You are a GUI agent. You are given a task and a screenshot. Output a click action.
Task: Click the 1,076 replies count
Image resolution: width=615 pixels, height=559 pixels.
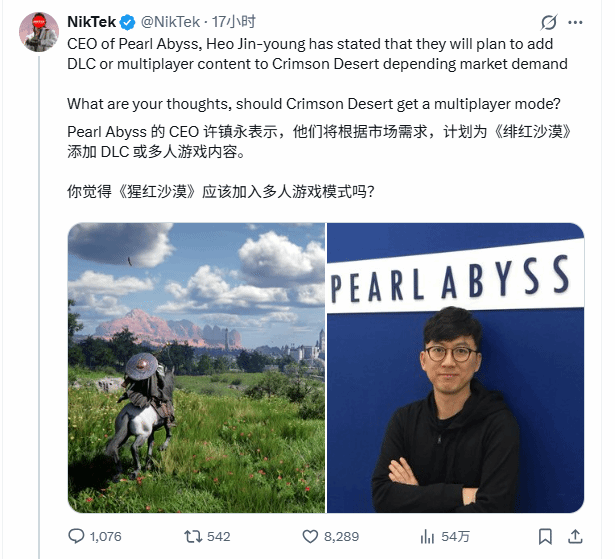pos(106,536)
